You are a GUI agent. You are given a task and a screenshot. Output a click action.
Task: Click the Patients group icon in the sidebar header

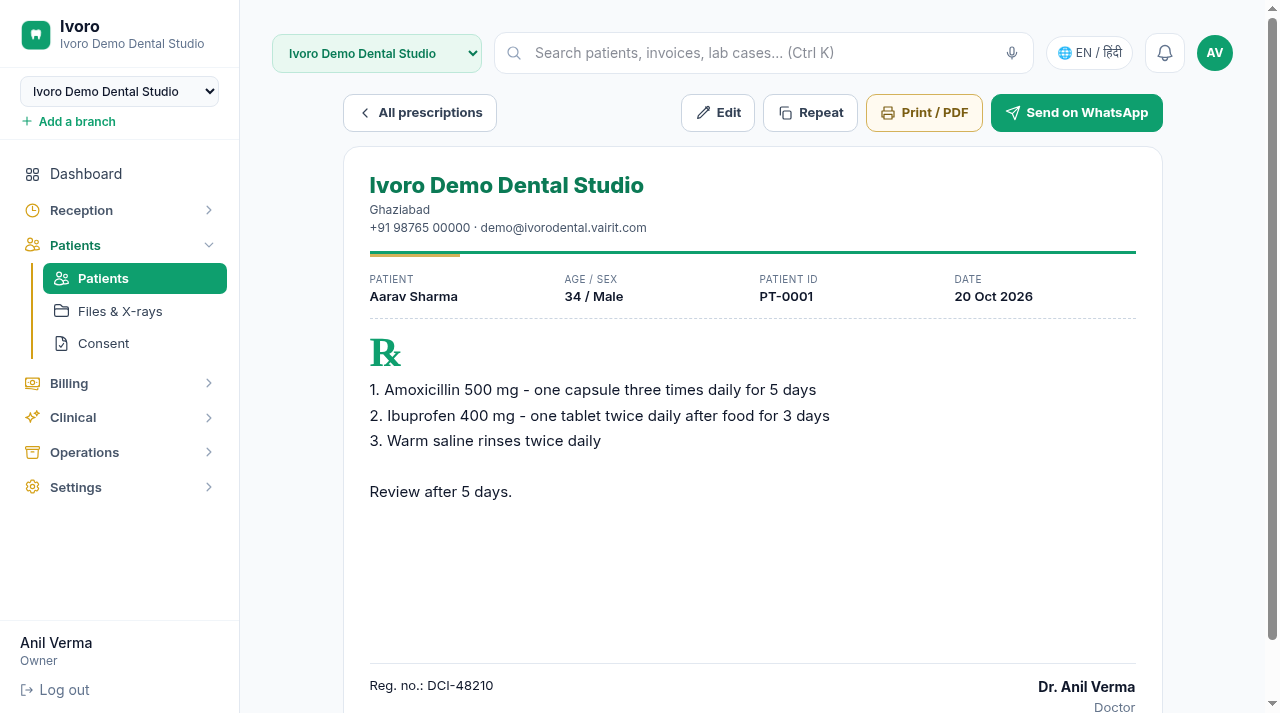click(x=32, y=245)
